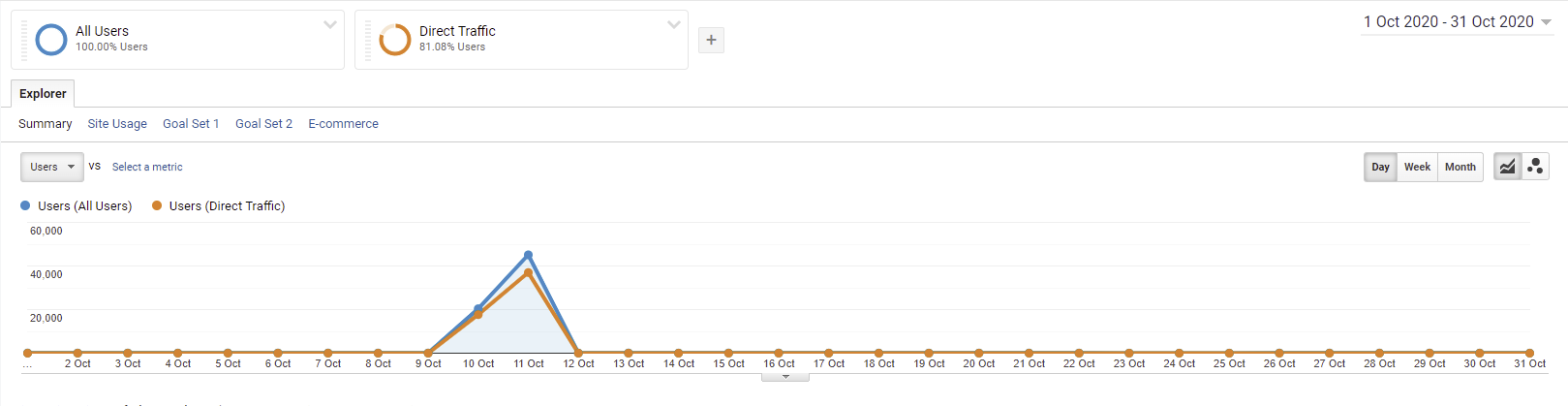1568x406 pixels.
Task: Open the Users metric dropdown
Action: click(x=52, y=167)
